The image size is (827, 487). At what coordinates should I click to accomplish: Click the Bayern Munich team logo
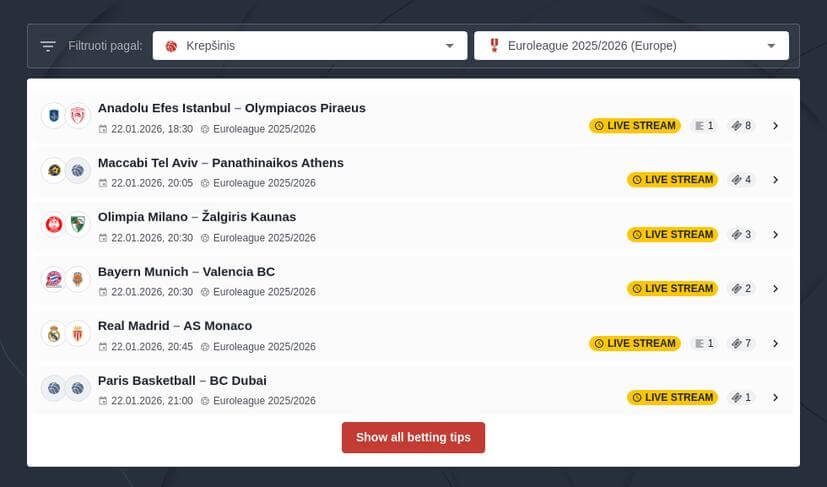pos(53,279)
